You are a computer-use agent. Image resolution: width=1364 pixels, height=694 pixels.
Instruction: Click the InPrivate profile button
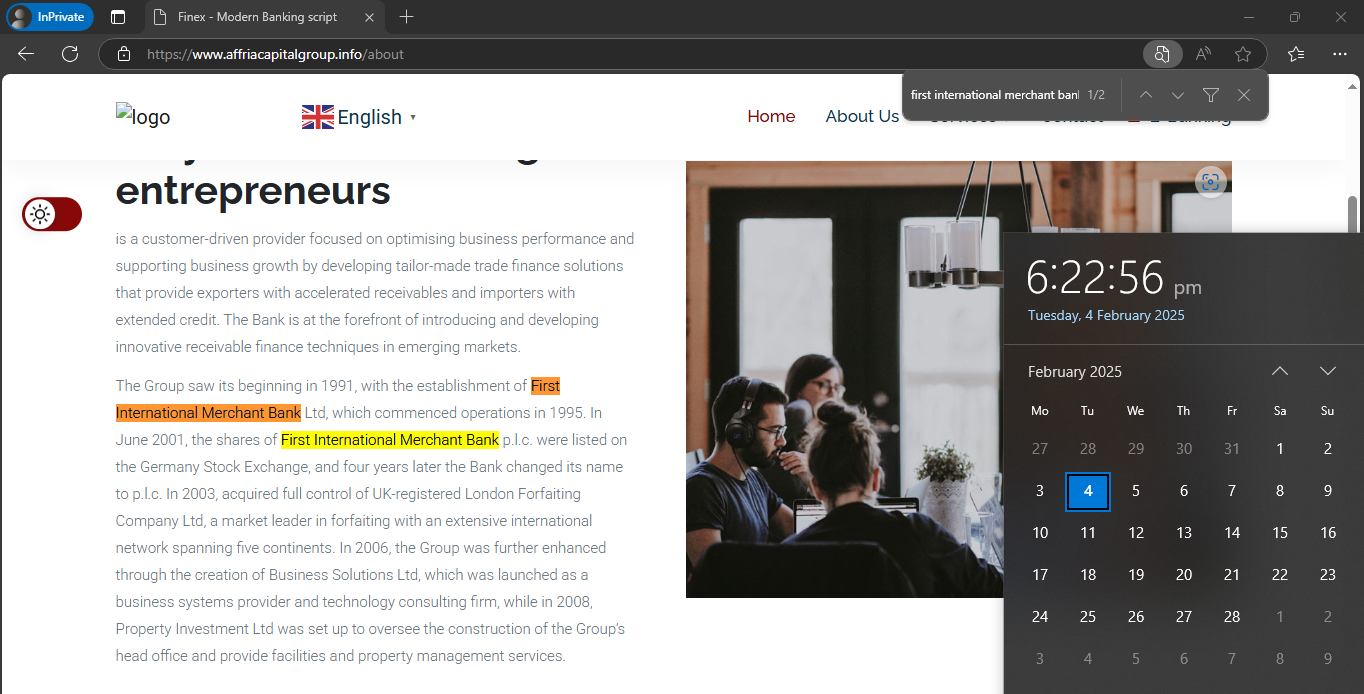(50, 17)
